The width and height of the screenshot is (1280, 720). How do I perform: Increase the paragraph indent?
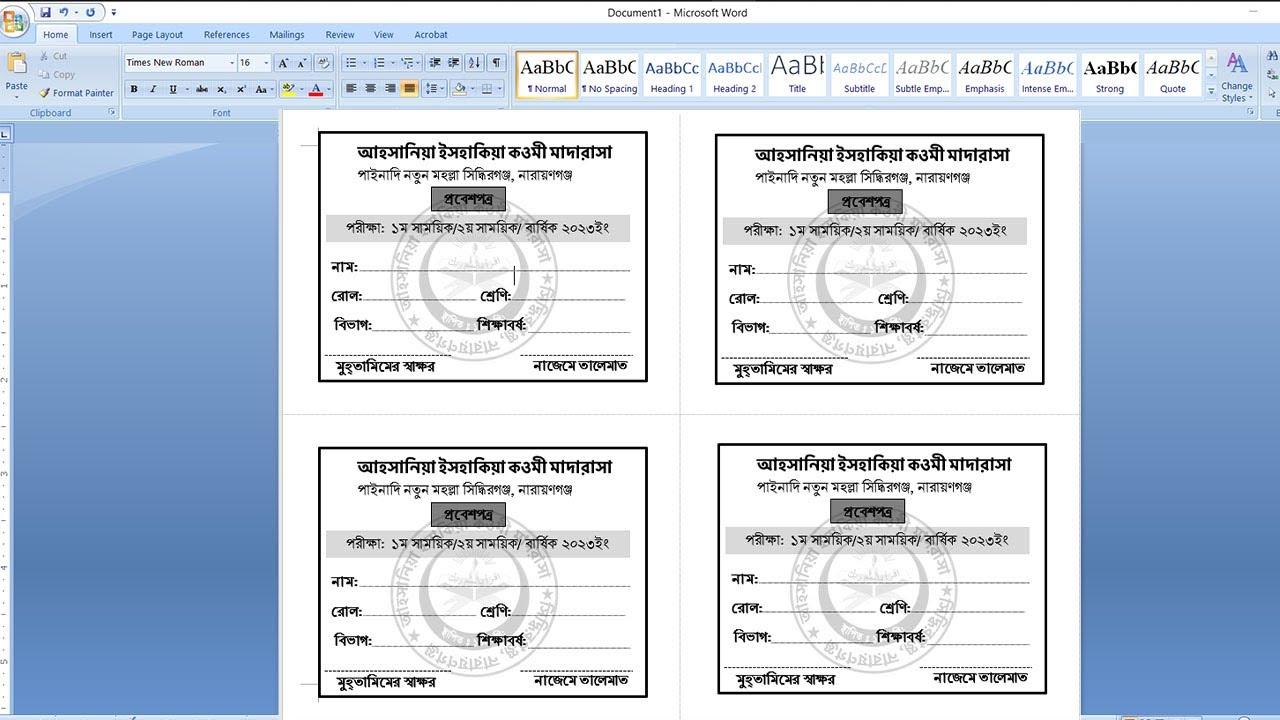pyautogui.click(x=453, y=63)
